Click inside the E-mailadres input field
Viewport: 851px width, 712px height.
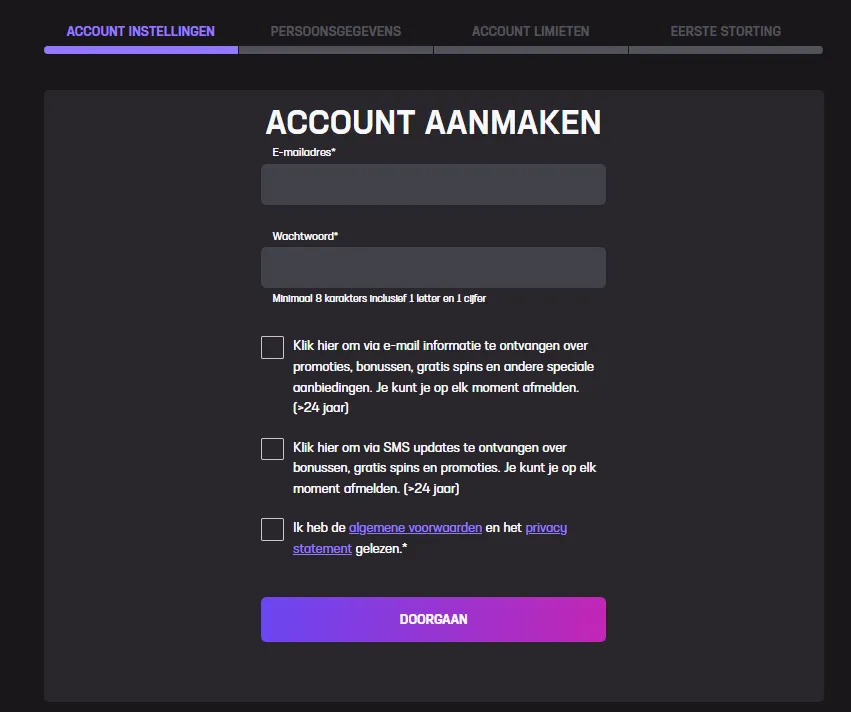(433, 184)
